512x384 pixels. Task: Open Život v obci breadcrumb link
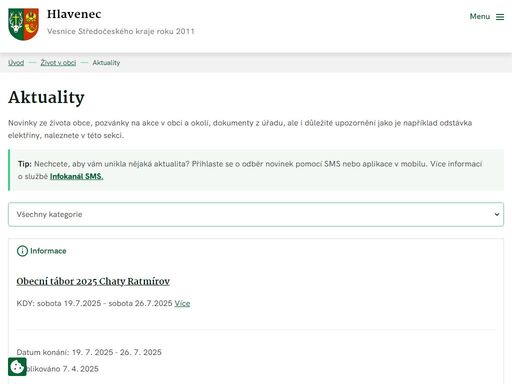pyautogui.click(x=58, y=63)
